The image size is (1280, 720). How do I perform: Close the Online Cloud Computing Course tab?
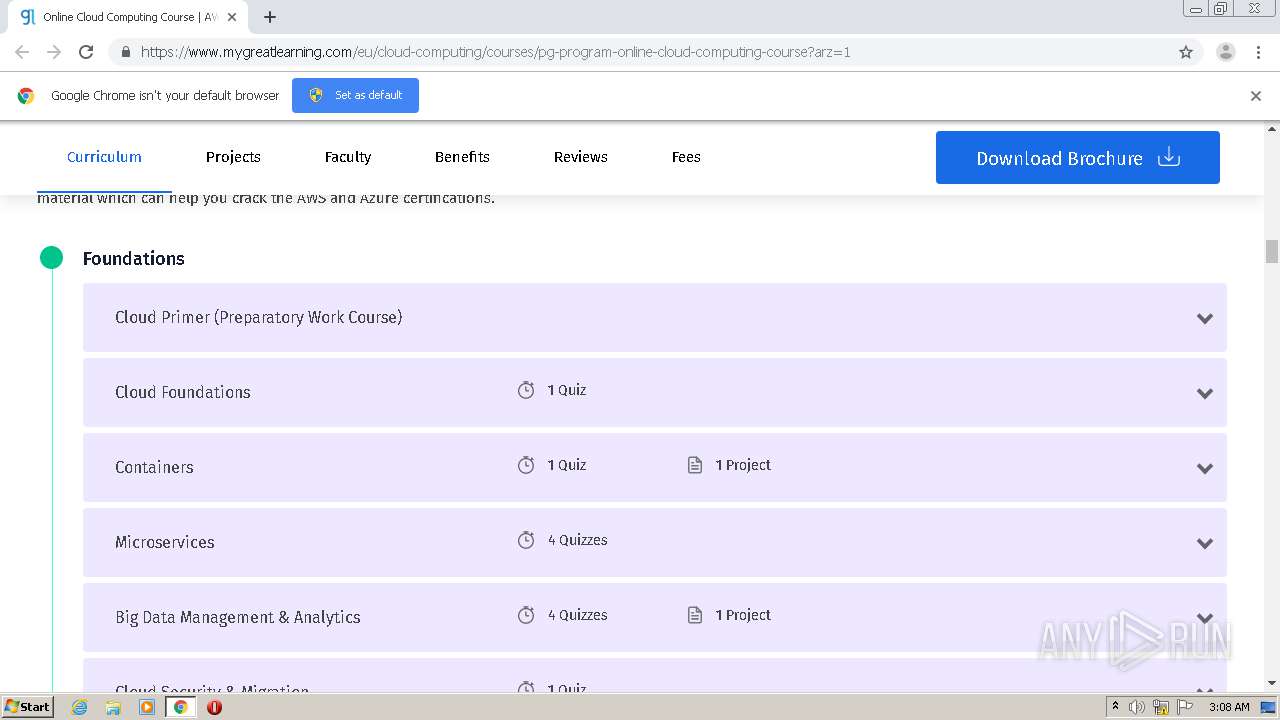pyautogui.click(x=232, y=17)
